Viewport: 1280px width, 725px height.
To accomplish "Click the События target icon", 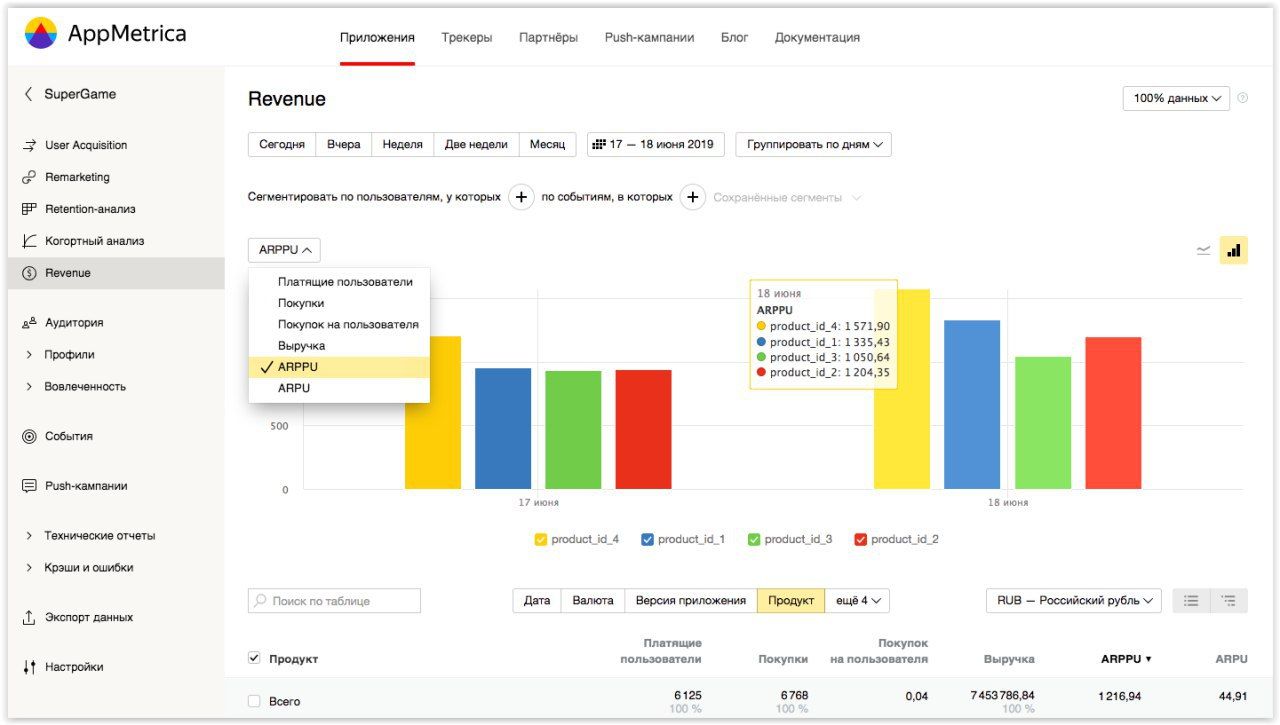I will pyautogui.click(x=29, y=436).
